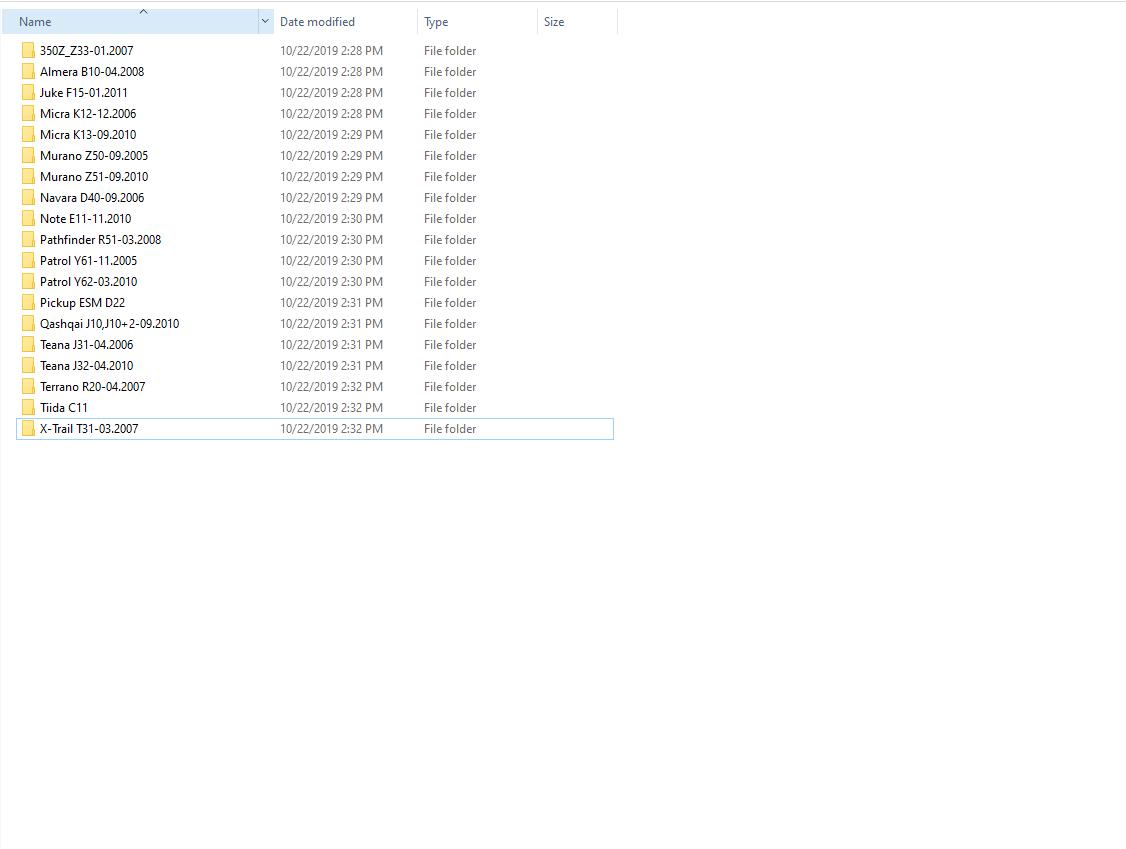Click the folder icon of Micra K12-12.2006
The height and width of the screenshot is (849, 1126).
pyautogui.click(x=28, y=113)
